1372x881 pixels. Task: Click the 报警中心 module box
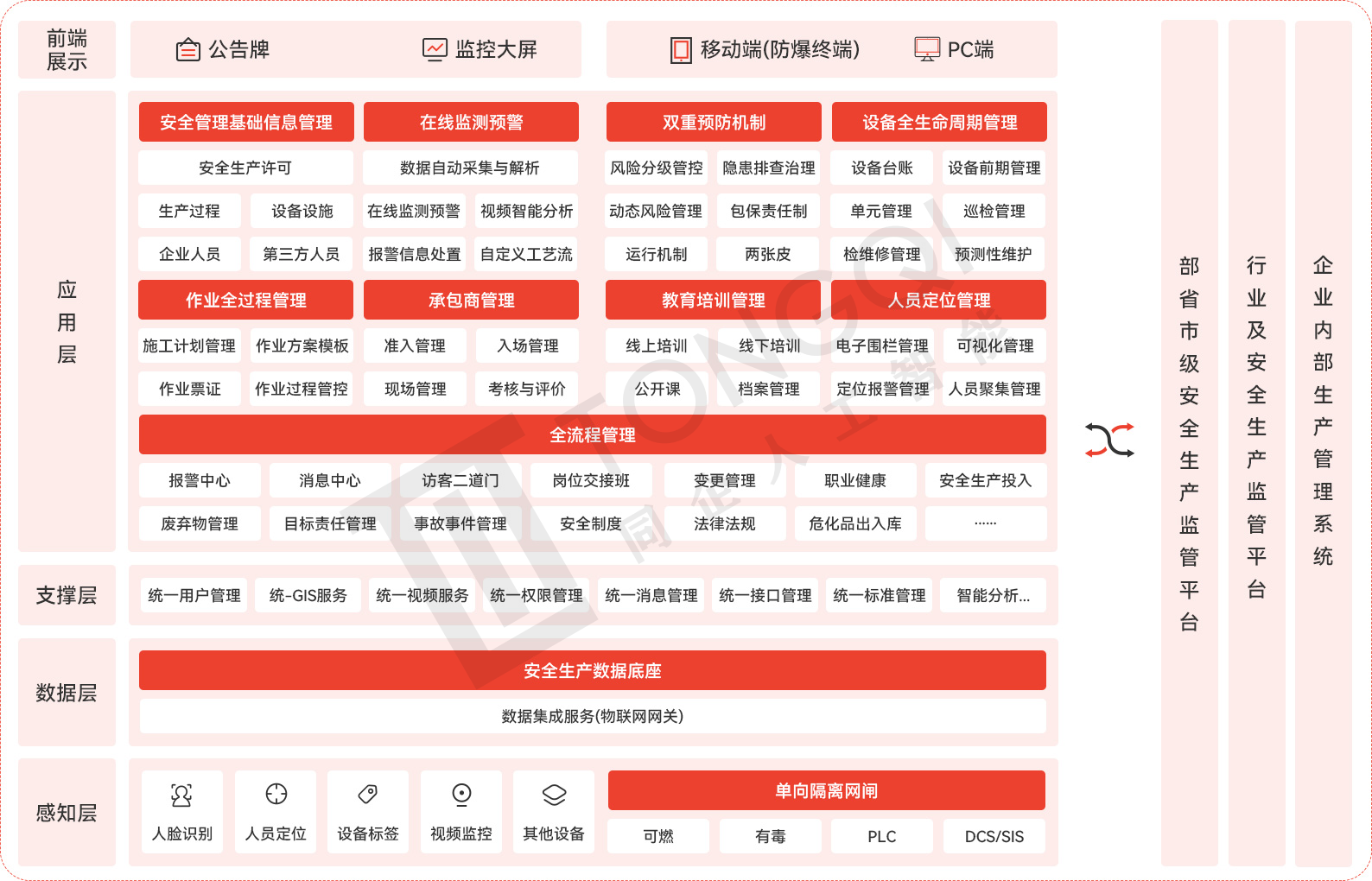pos(200,480)
